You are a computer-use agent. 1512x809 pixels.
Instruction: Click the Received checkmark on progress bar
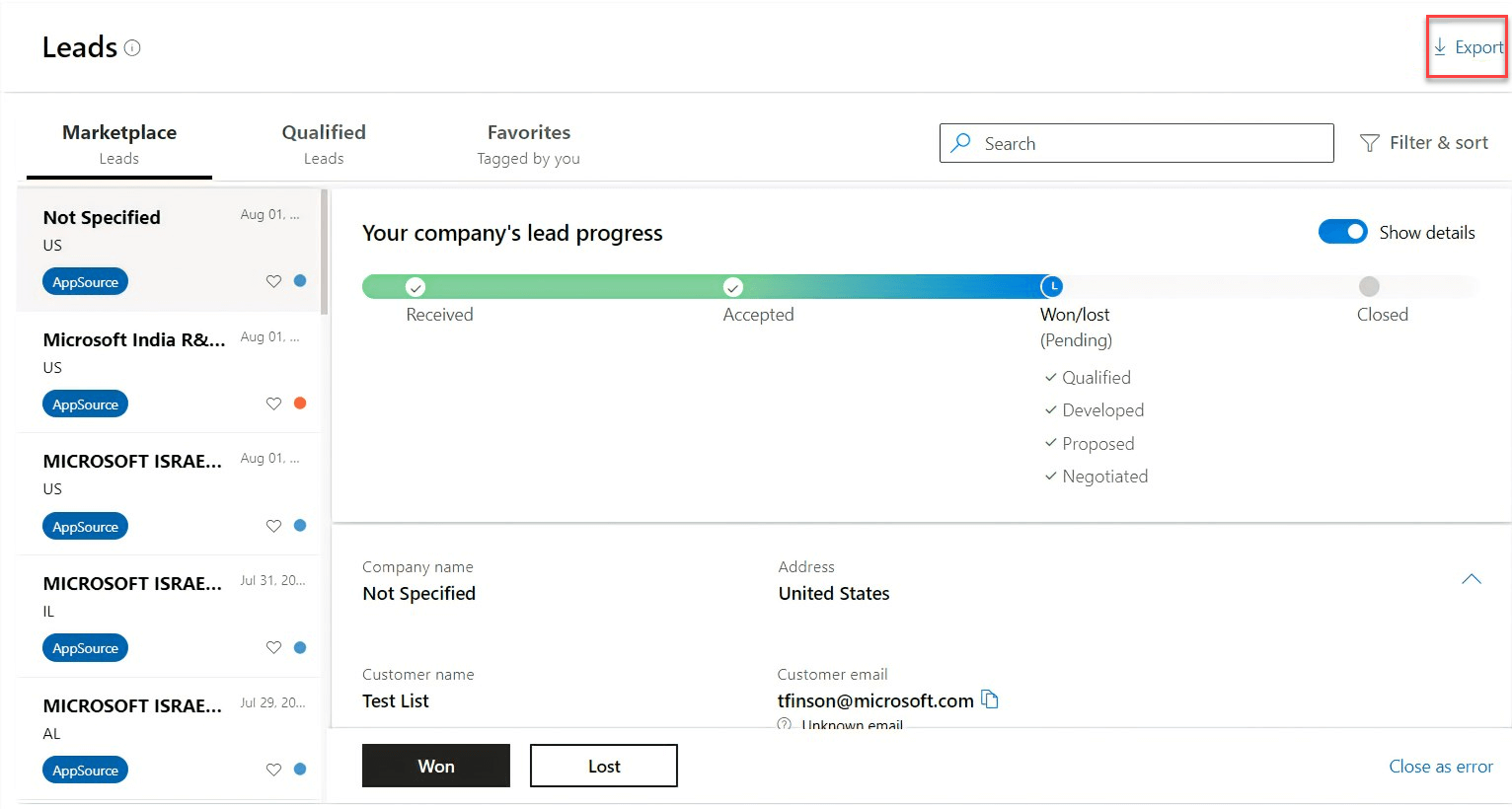(x=416, y=287)
